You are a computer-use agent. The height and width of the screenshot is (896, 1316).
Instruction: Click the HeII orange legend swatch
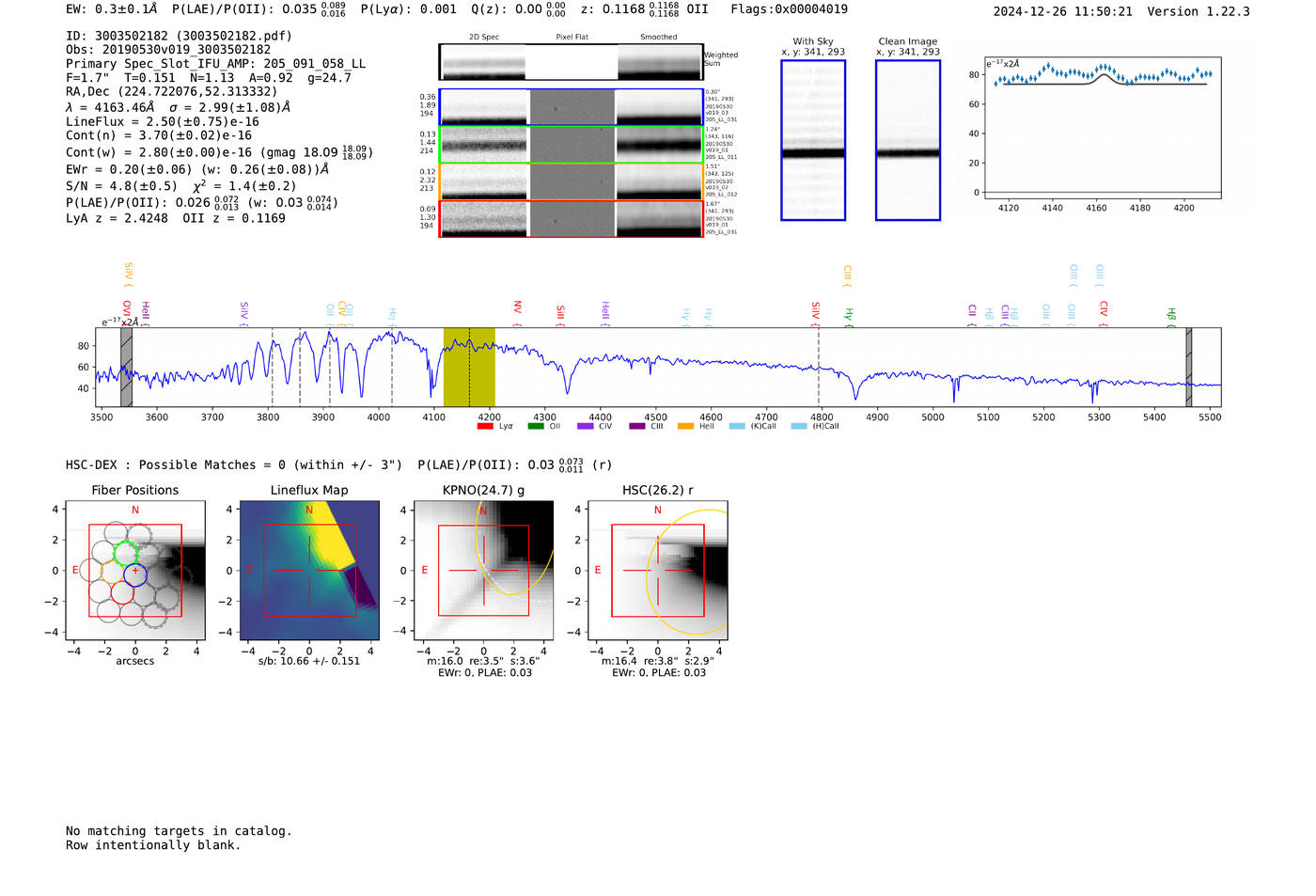click(x=685, y=426)
